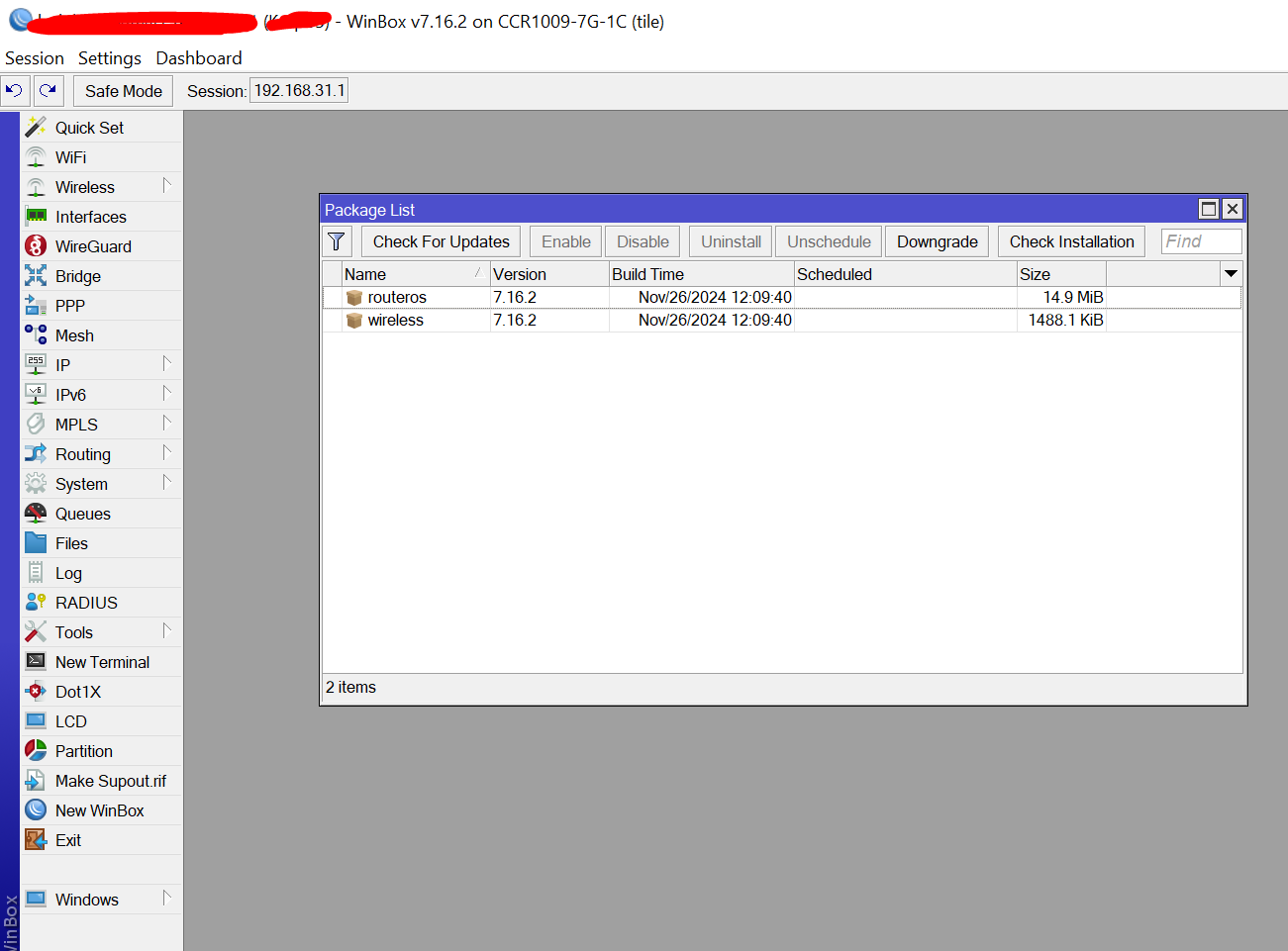Click the Log icon

tap(36, 572)
